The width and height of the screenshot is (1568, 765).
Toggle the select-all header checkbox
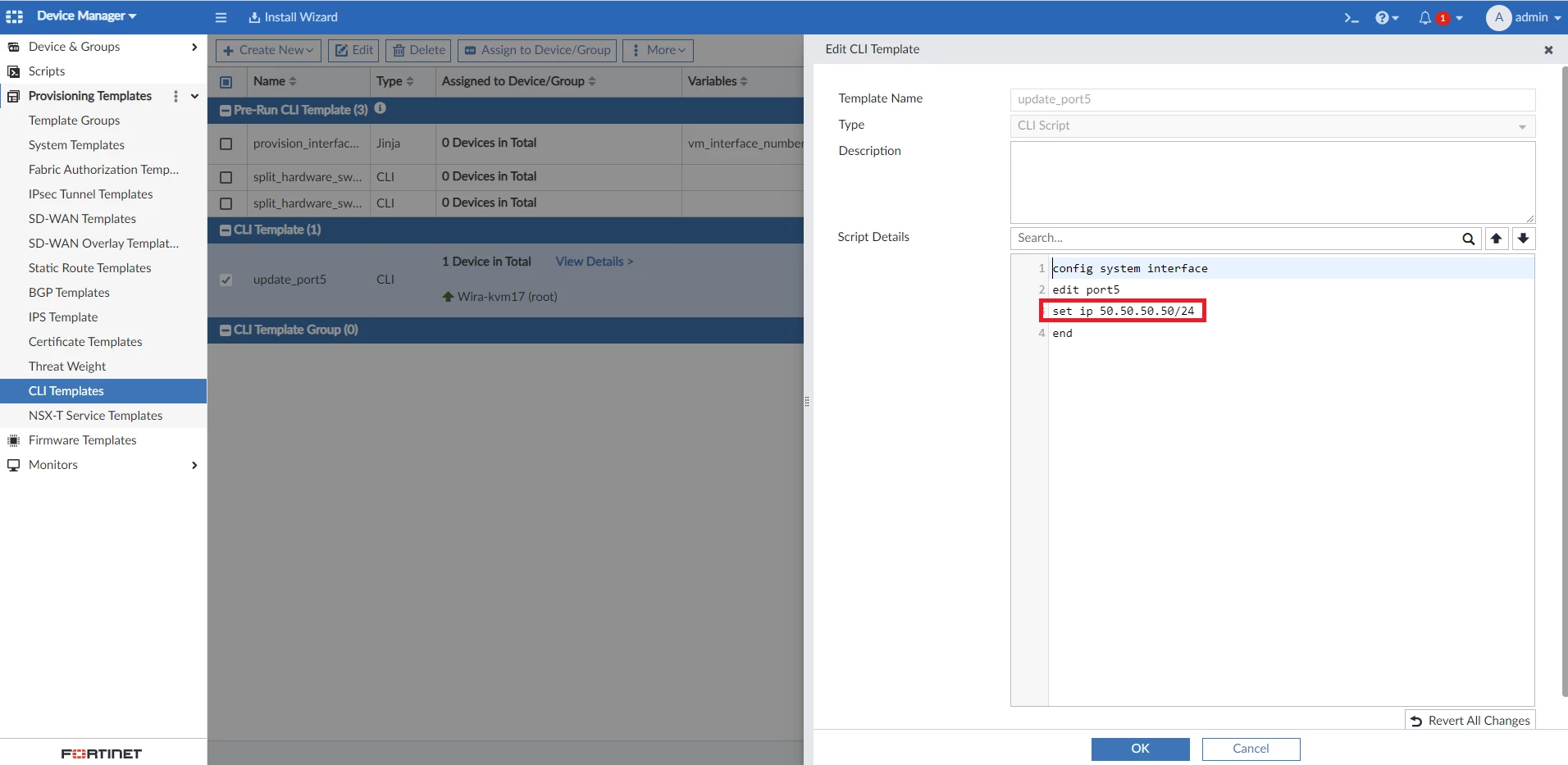(226, 82)
